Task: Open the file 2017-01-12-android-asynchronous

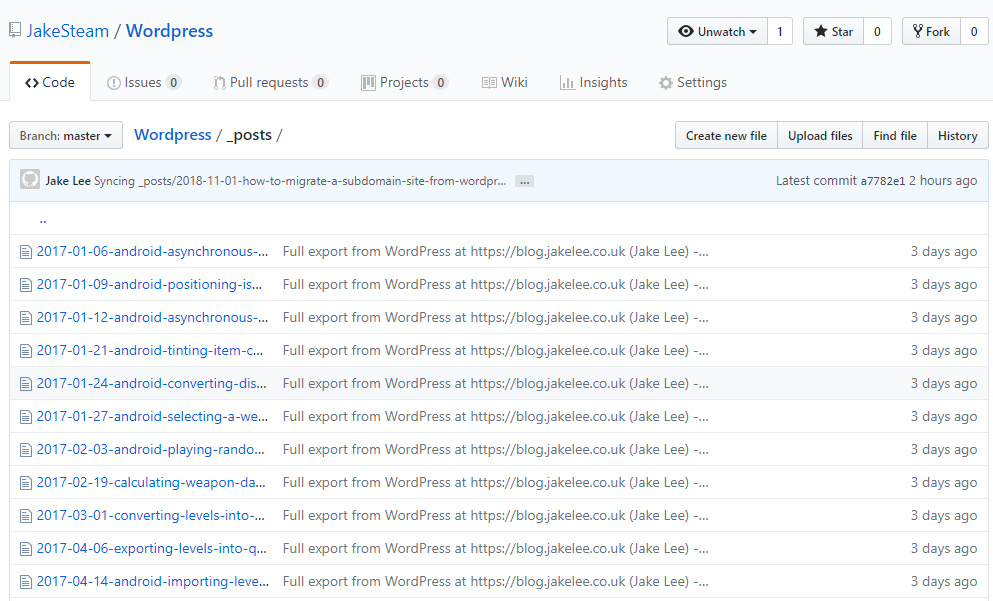Action: pyautogui.click(x=152, y=317)
